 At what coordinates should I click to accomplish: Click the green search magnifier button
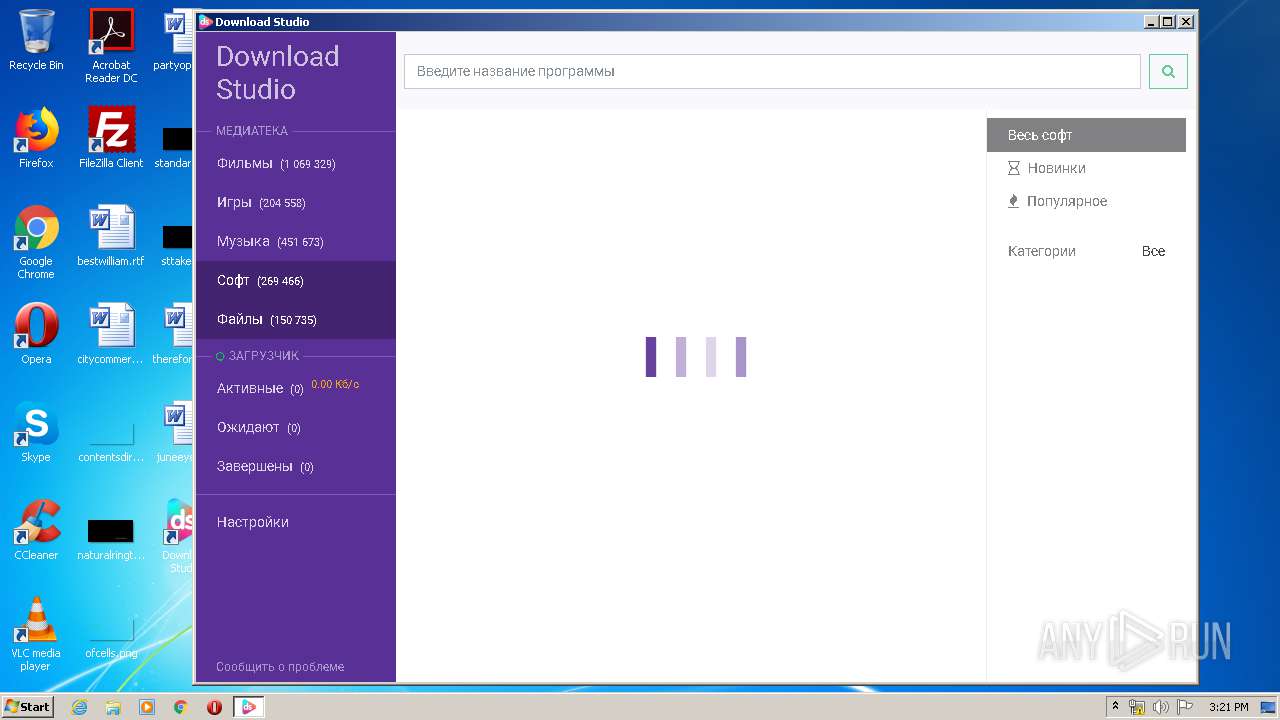(1168, 71)
